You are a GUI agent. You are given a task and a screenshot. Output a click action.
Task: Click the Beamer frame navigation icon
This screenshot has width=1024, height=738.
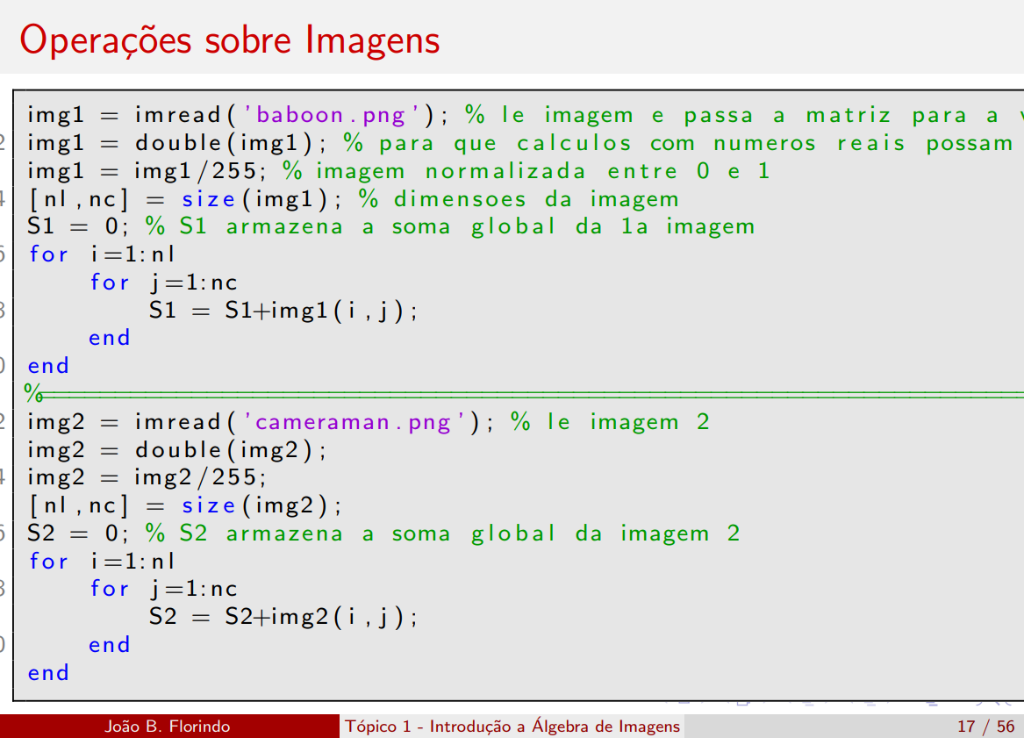click(x=740, y=703)
